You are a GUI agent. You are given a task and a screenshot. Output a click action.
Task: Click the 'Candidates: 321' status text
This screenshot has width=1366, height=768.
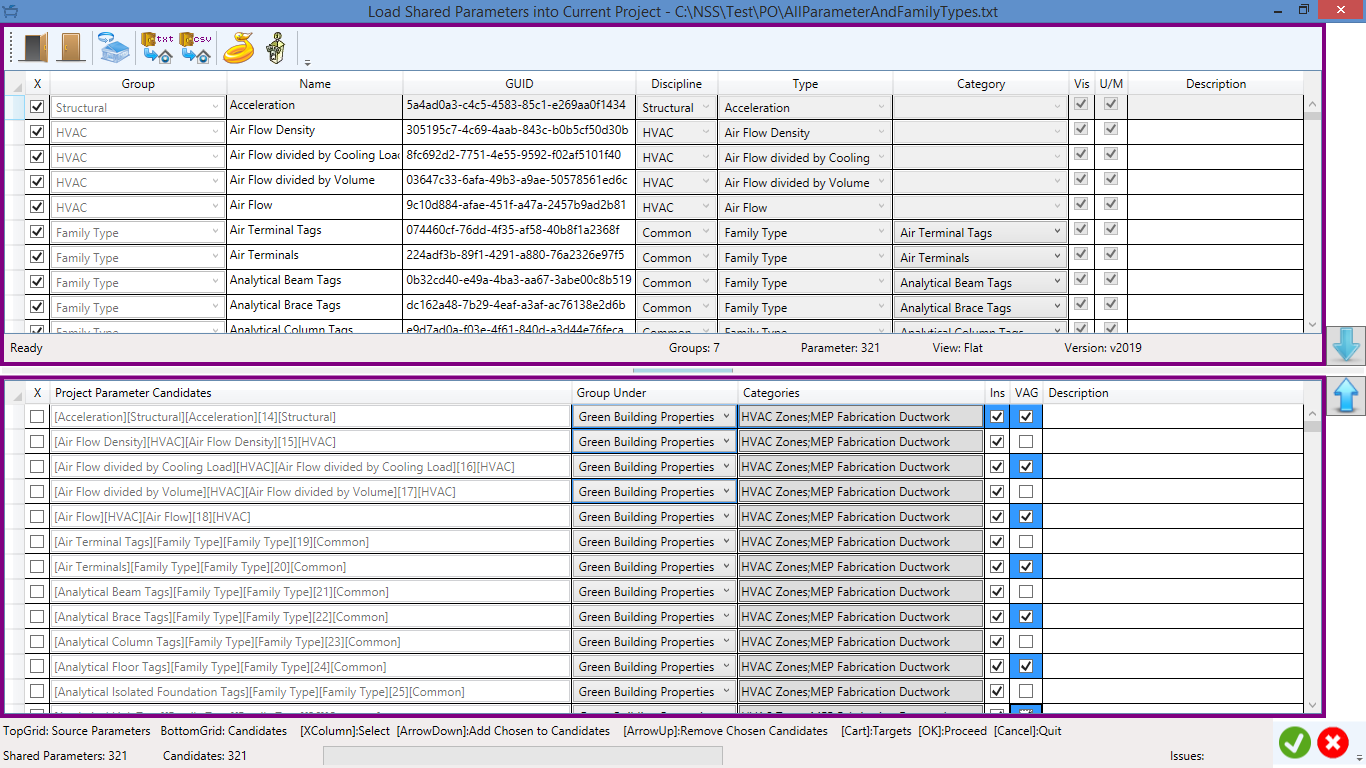pos(205,756)
